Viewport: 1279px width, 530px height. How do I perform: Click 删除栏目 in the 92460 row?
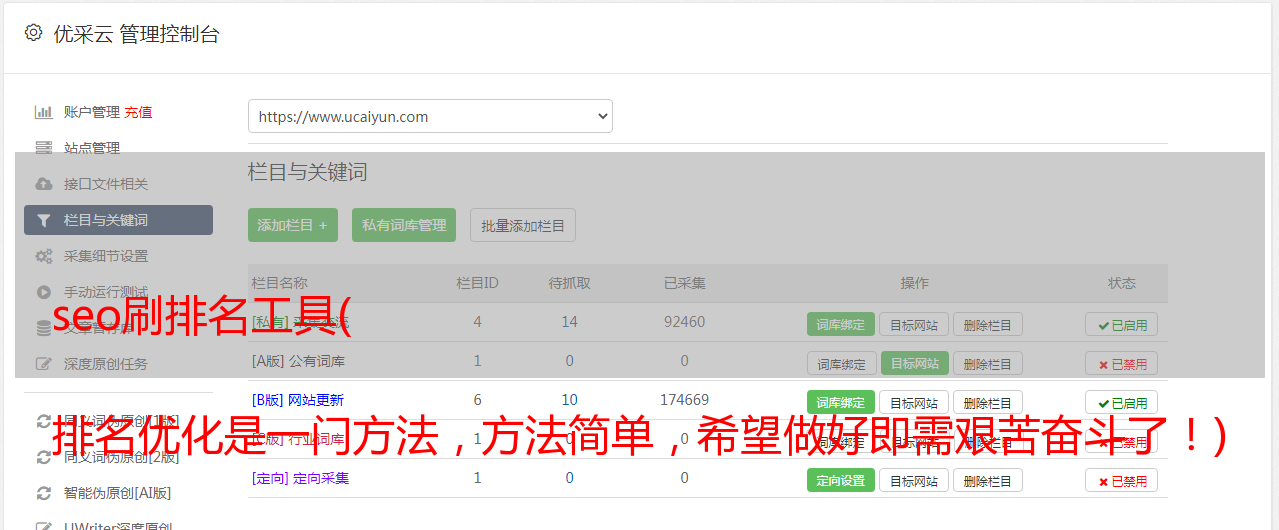(987, 324)
